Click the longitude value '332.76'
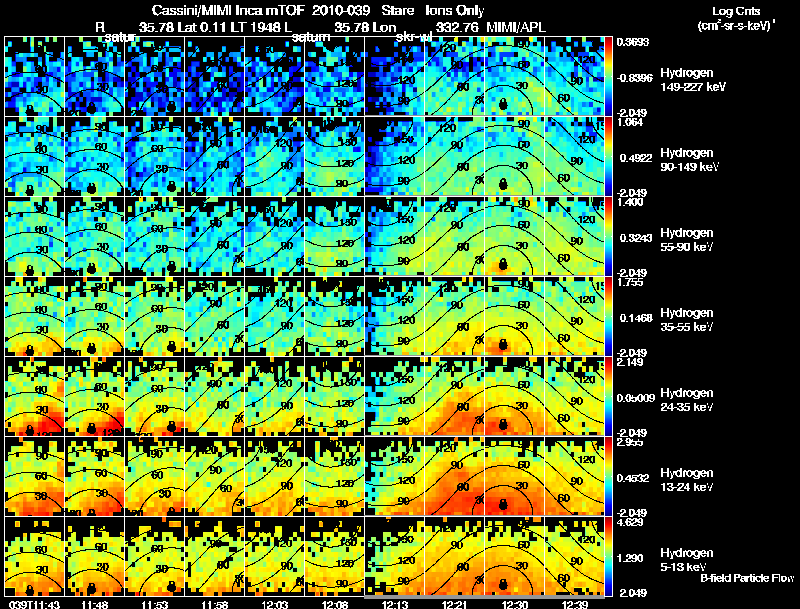800x609 pixels. (458, 27)
